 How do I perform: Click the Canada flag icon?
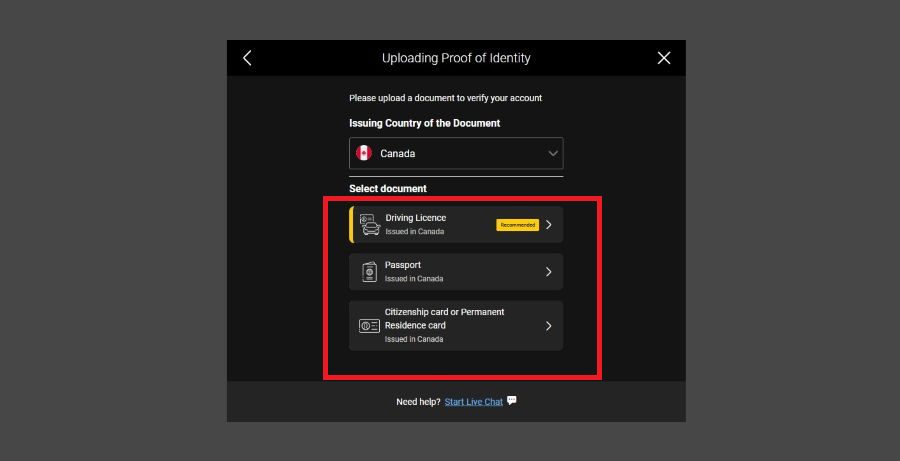click(x=364, y=153)
